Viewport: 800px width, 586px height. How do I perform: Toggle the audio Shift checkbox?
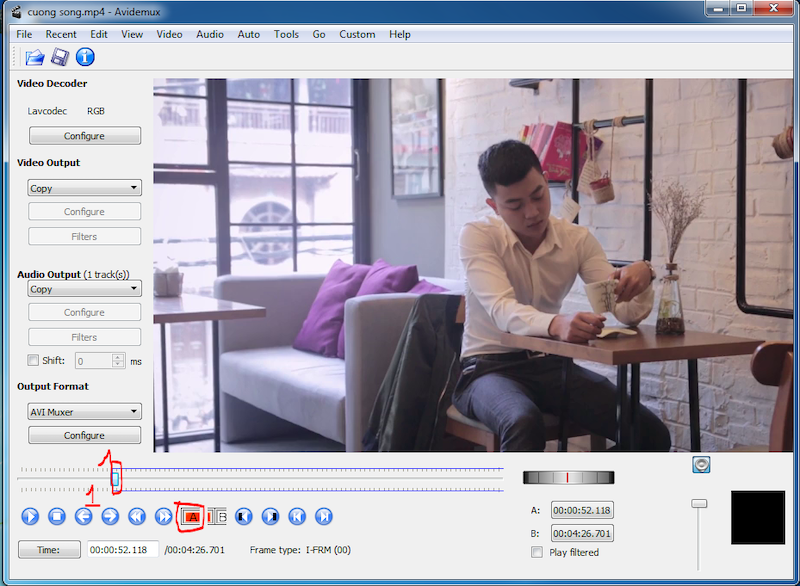[31, 361]
